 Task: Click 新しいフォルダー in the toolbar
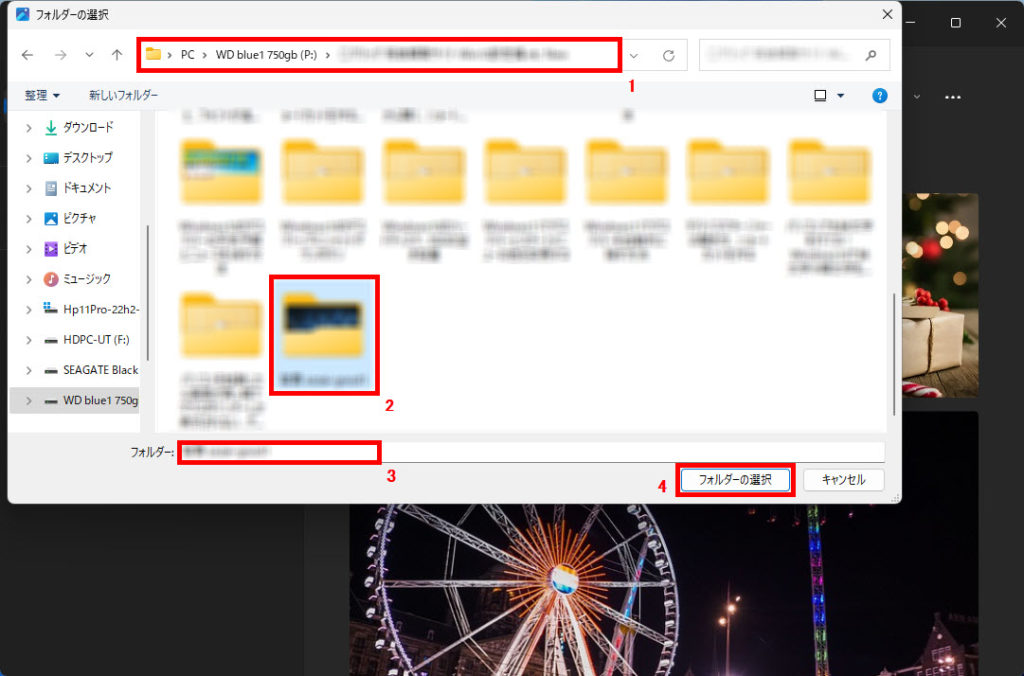[123, 95]
